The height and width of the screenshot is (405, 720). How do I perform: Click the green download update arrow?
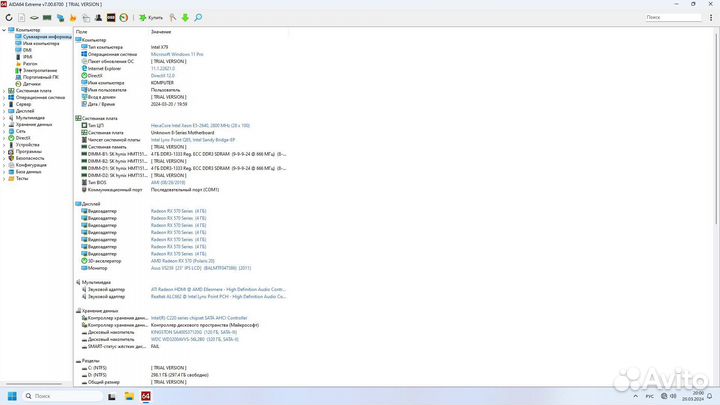(185, 17)
